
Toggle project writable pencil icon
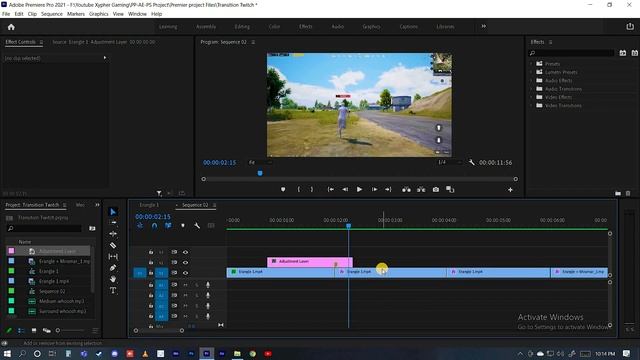pyautogui.click(x=9, y=330)
